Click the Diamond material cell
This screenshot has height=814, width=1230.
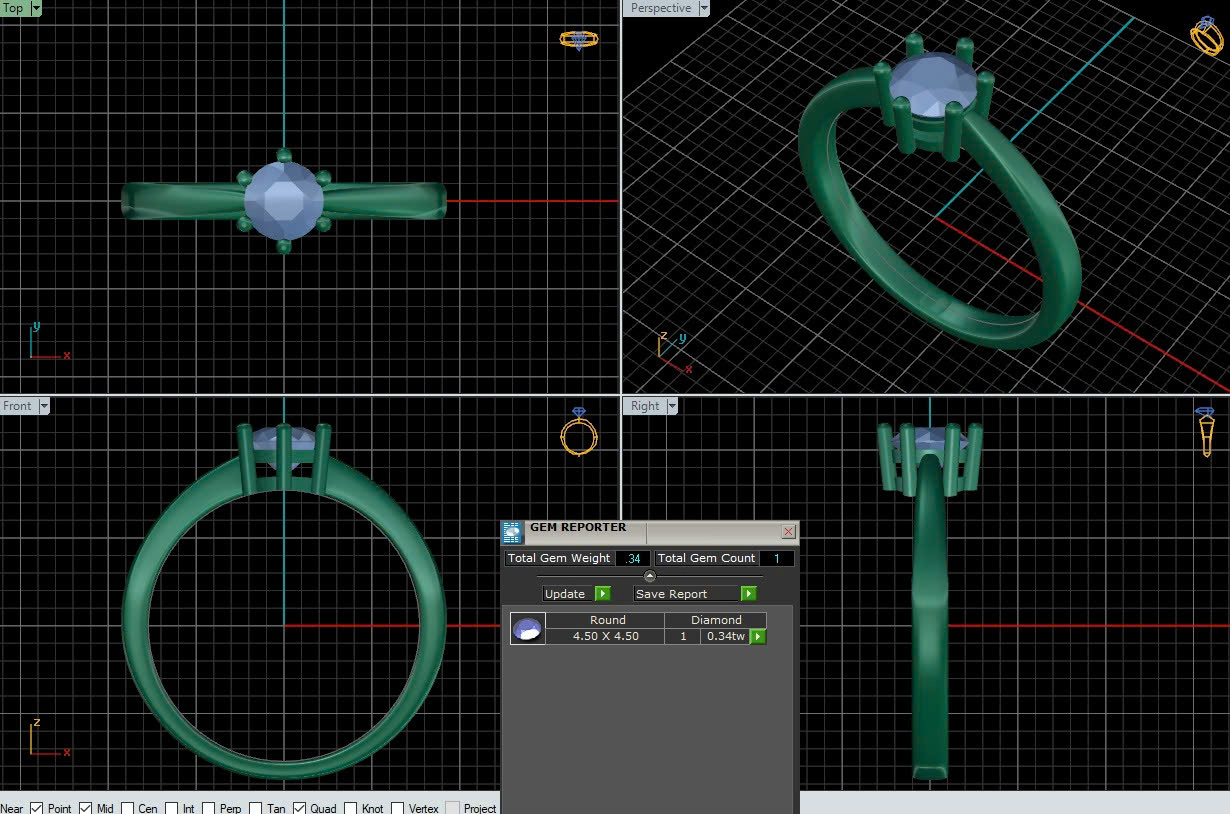717,620
